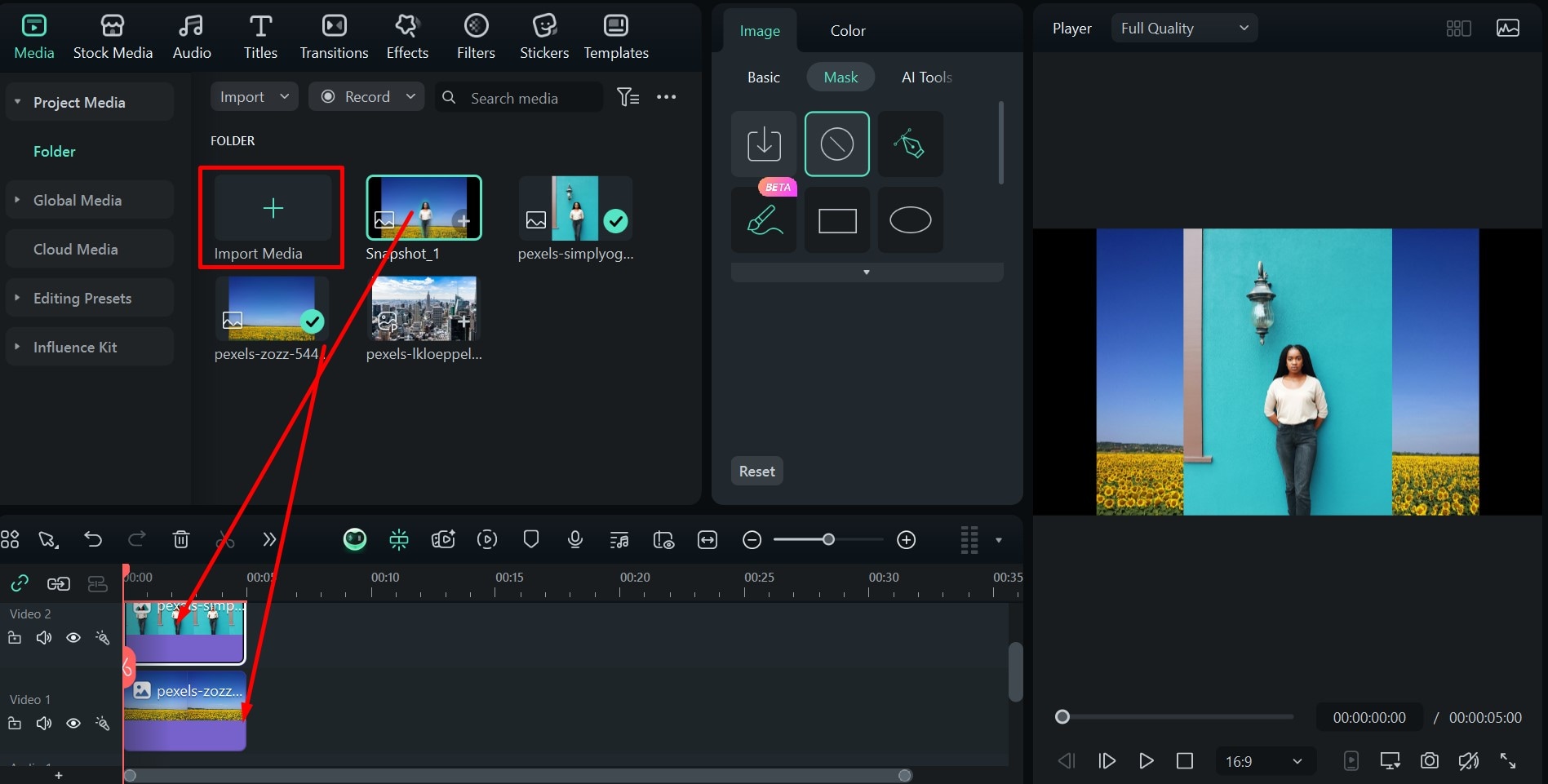Viewport: 1548px width, 784px height.
Task: Mute the Video 1 track
Action: click(44, 724)
